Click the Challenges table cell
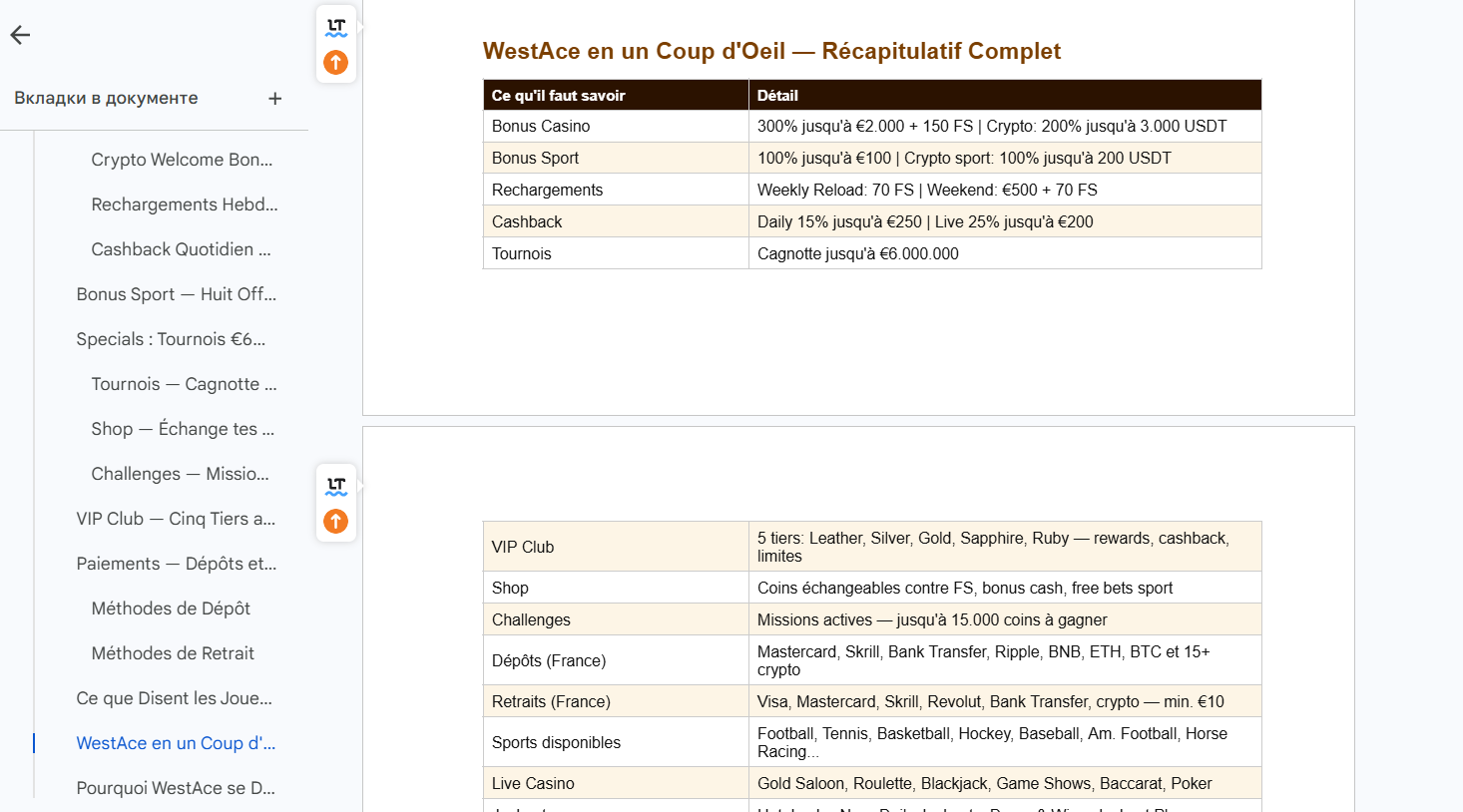The width and height of the screenshot is (1463, 812). point(616,619)
